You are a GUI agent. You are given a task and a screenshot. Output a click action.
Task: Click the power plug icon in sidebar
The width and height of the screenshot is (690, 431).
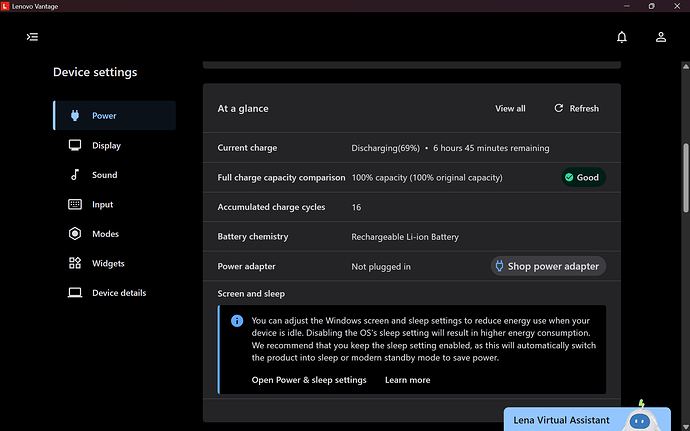coord(75,116)
